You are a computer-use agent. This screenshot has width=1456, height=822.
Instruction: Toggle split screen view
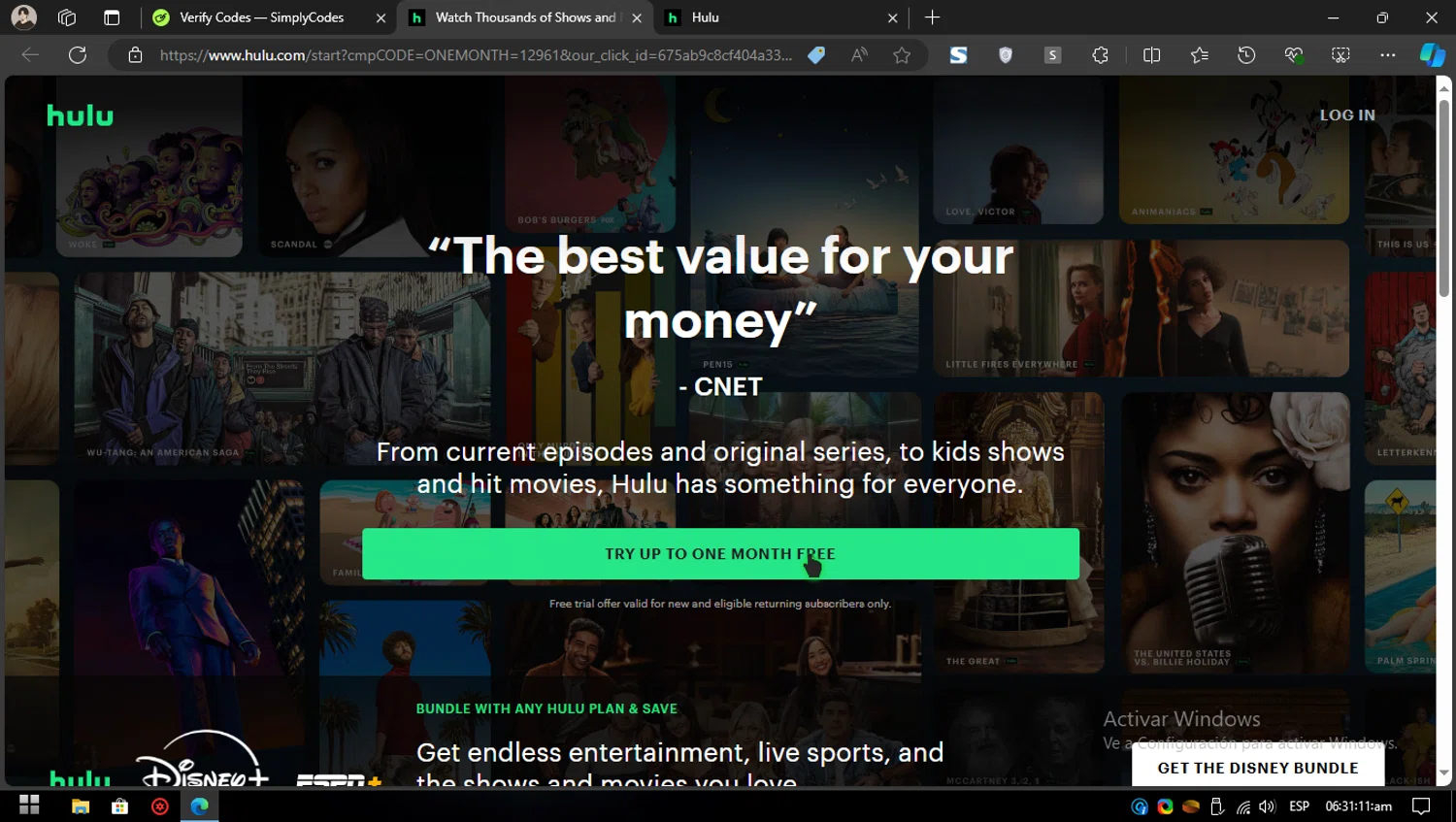point(1151,55)
